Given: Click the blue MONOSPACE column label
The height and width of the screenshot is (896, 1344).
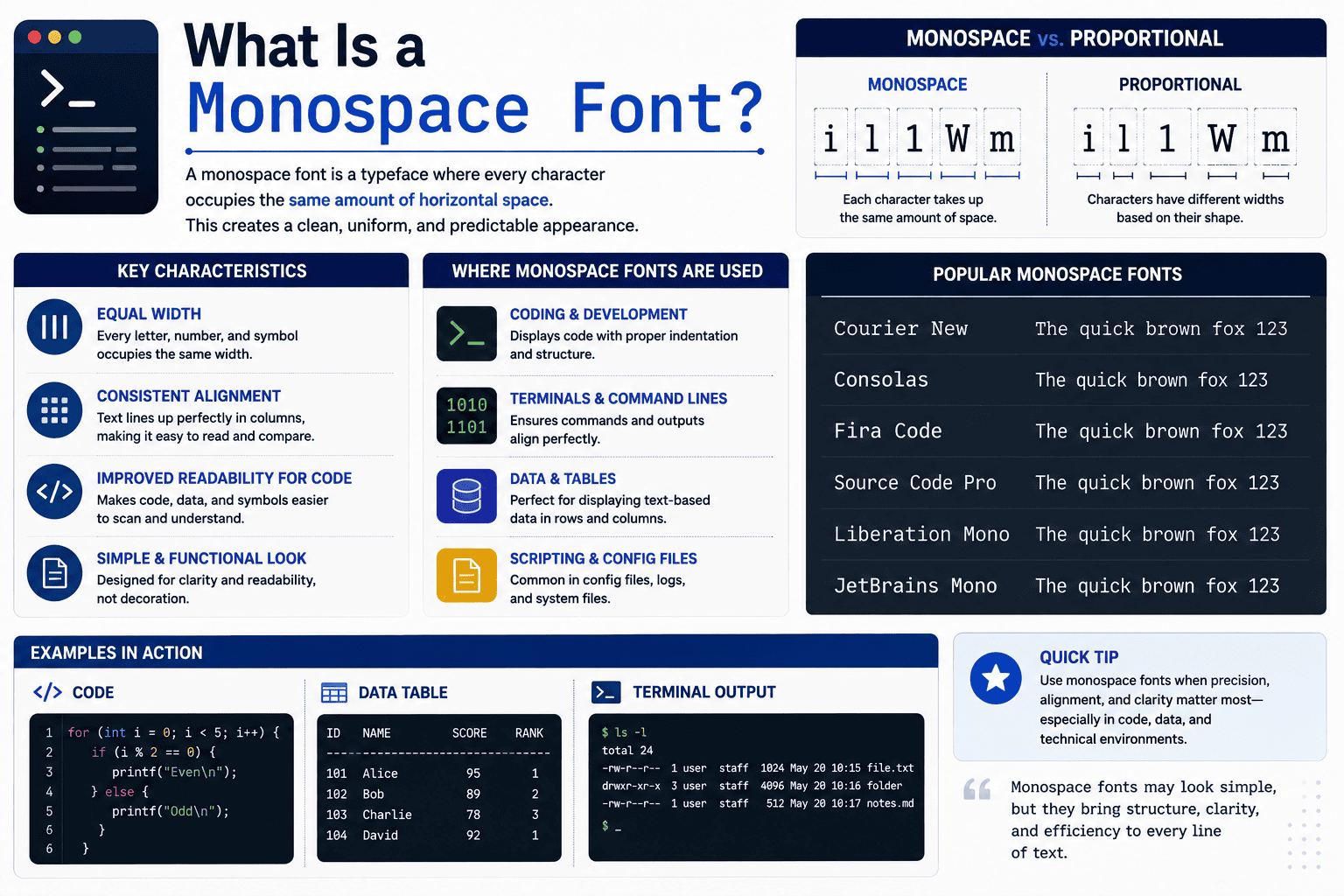Looking at the screenshot, I should point(917,85).
